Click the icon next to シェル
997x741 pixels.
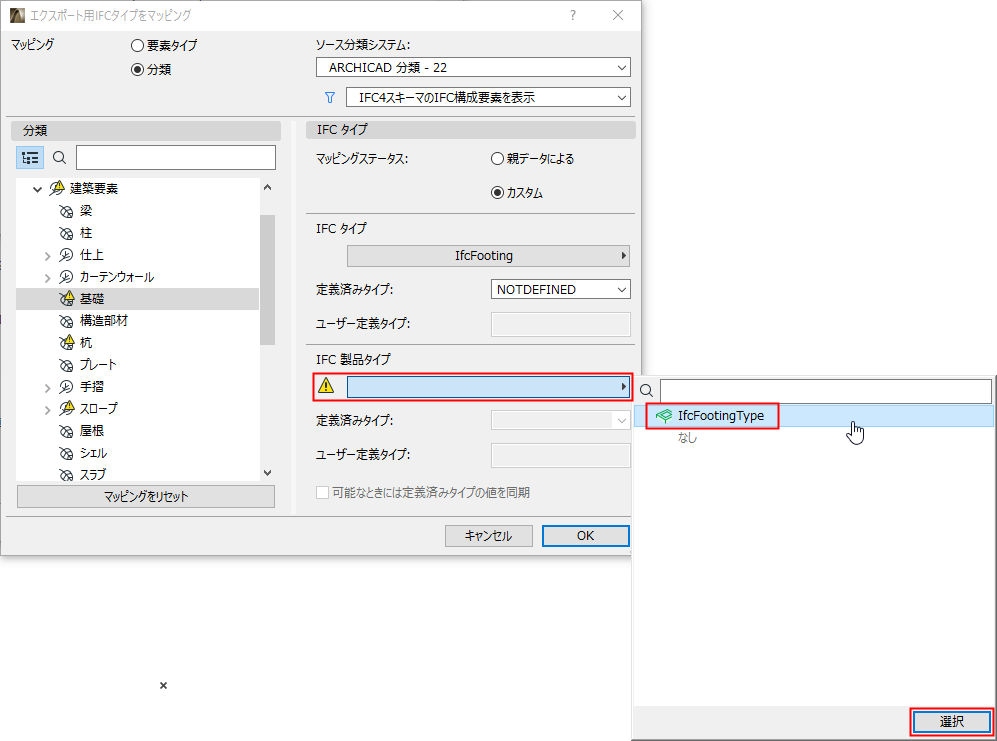pos(66,453)
